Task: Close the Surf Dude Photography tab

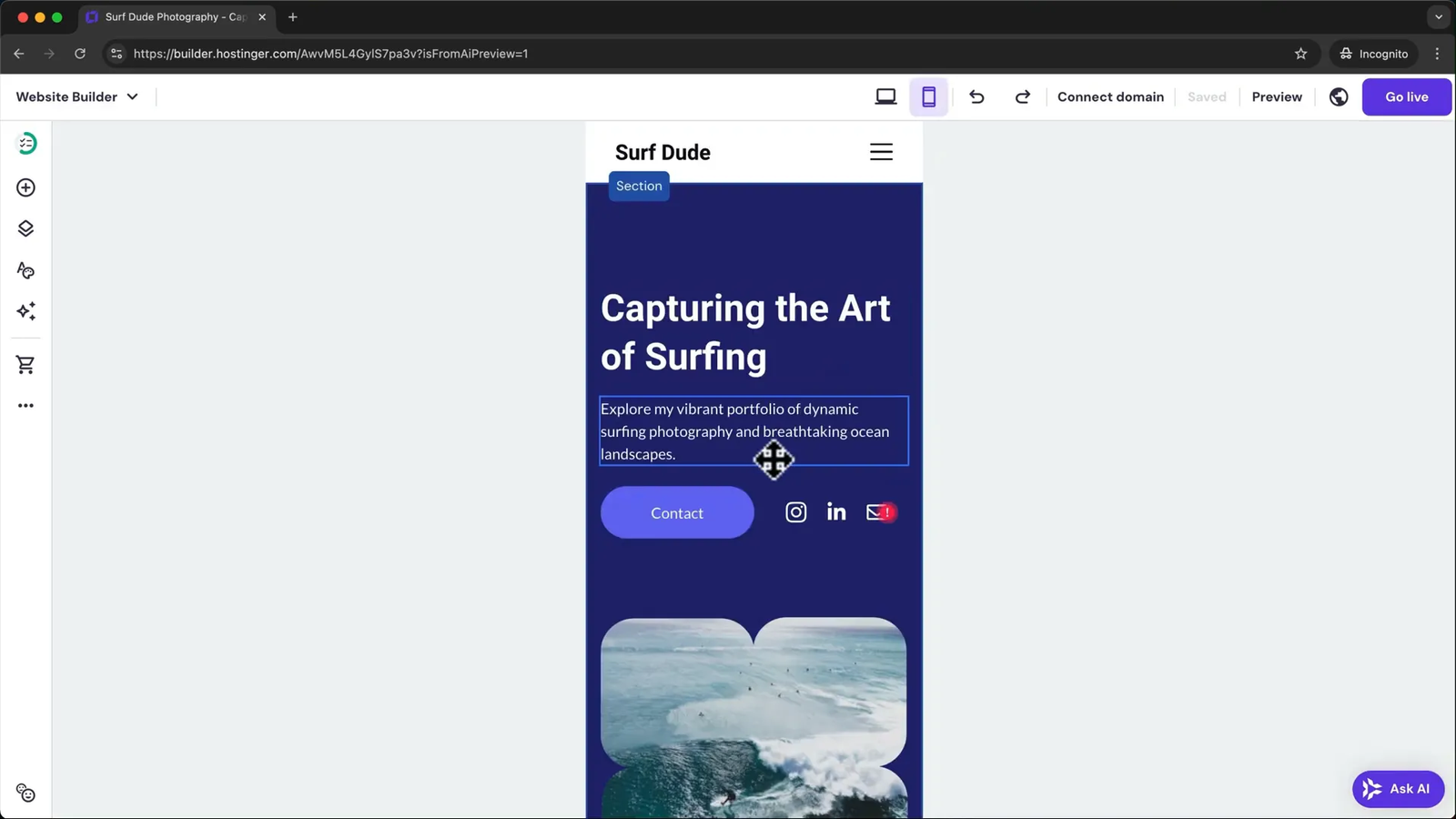Action: click(262, 17)
